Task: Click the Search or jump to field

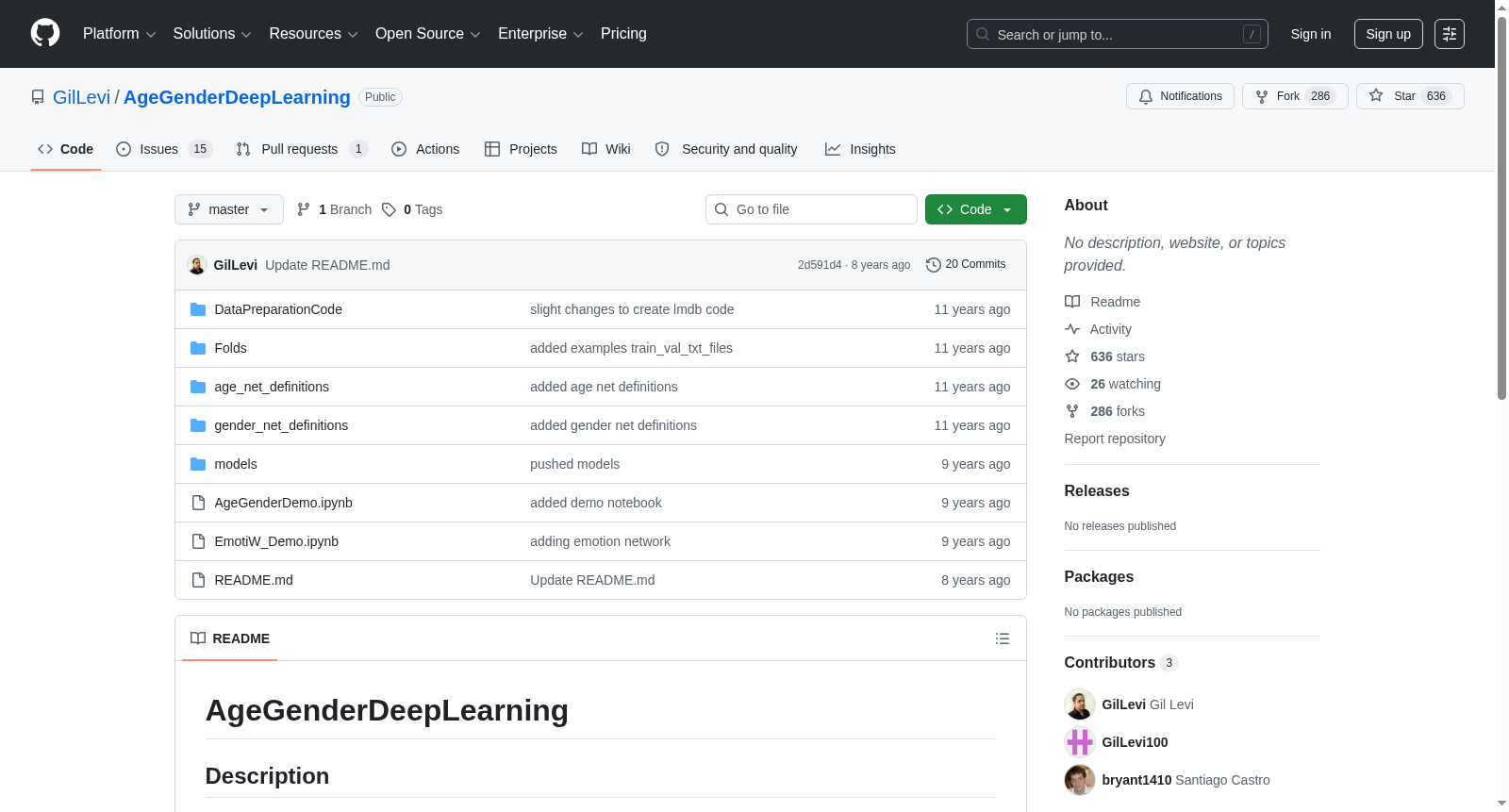Action: tap(1118, 34)
